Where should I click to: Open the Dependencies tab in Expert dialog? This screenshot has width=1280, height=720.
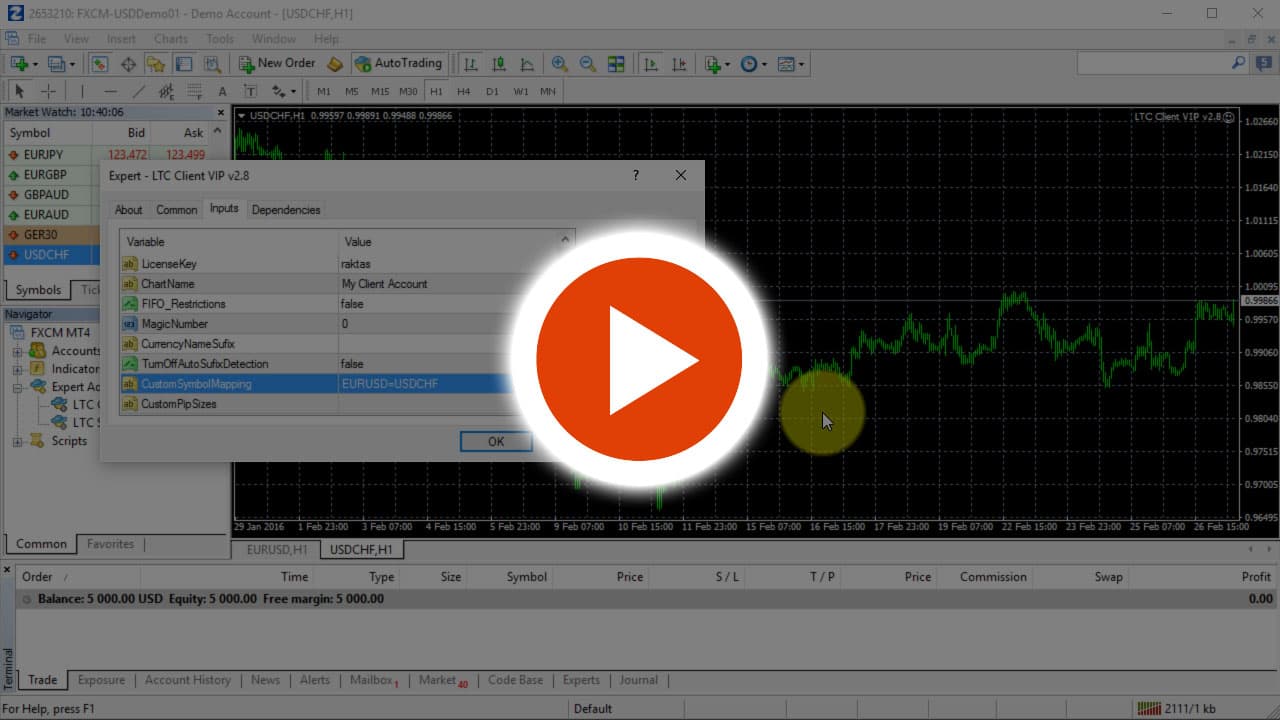click(x=286, y=210)
